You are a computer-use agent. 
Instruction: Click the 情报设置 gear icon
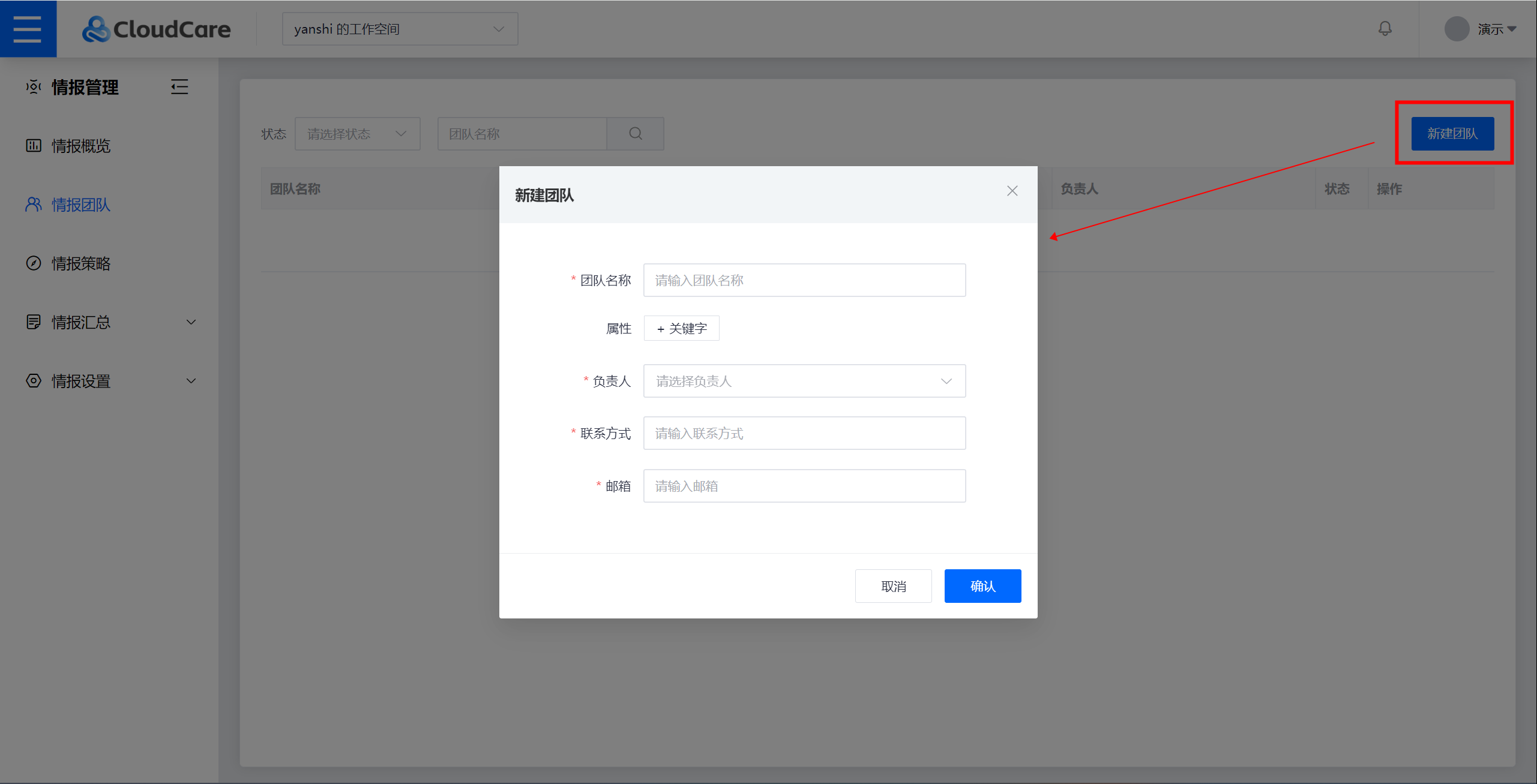point(34,381)
